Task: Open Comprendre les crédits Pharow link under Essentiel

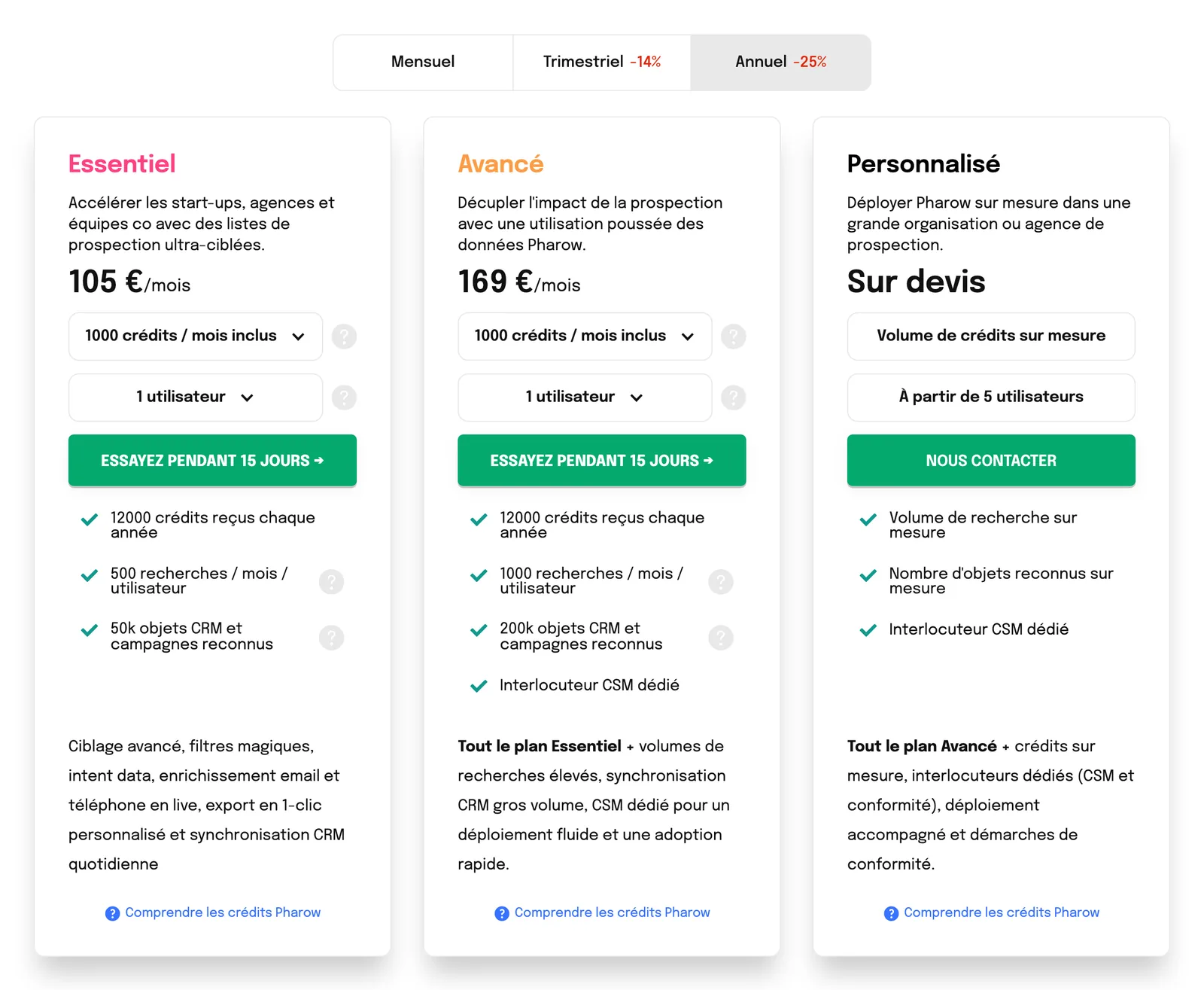Action: [213, 912]
